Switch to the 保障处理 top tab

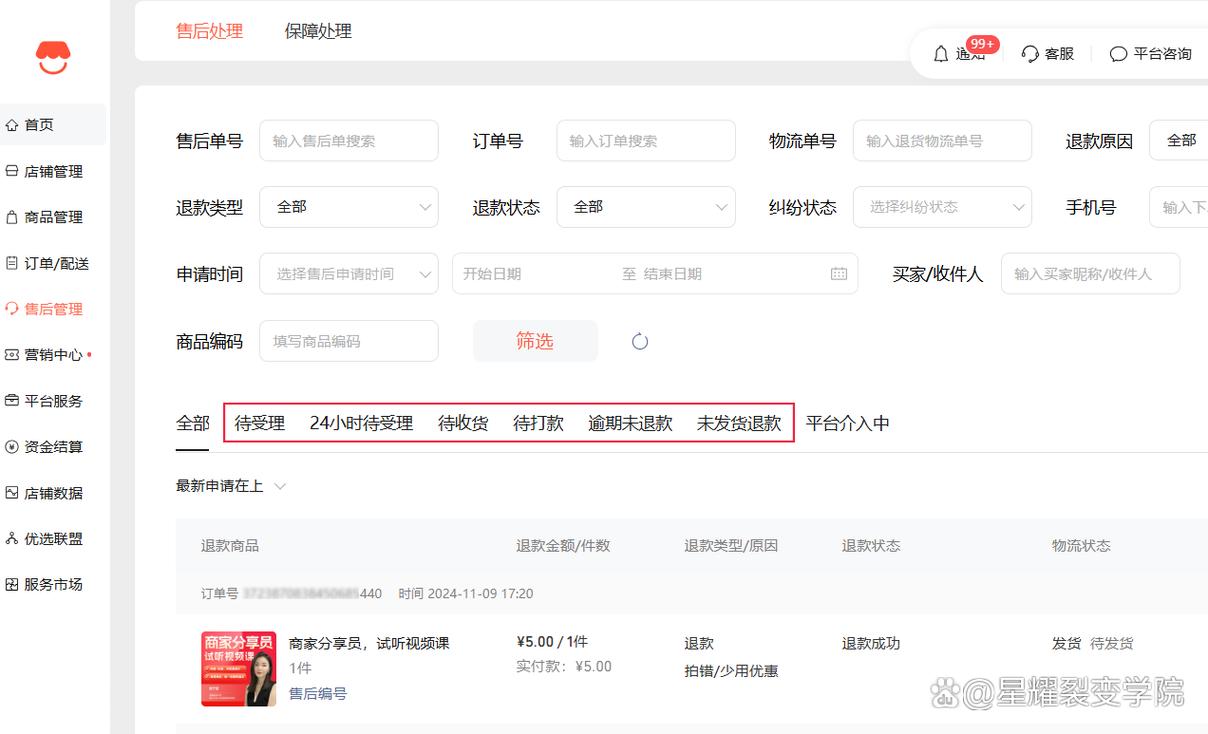(x=318, y=31)
